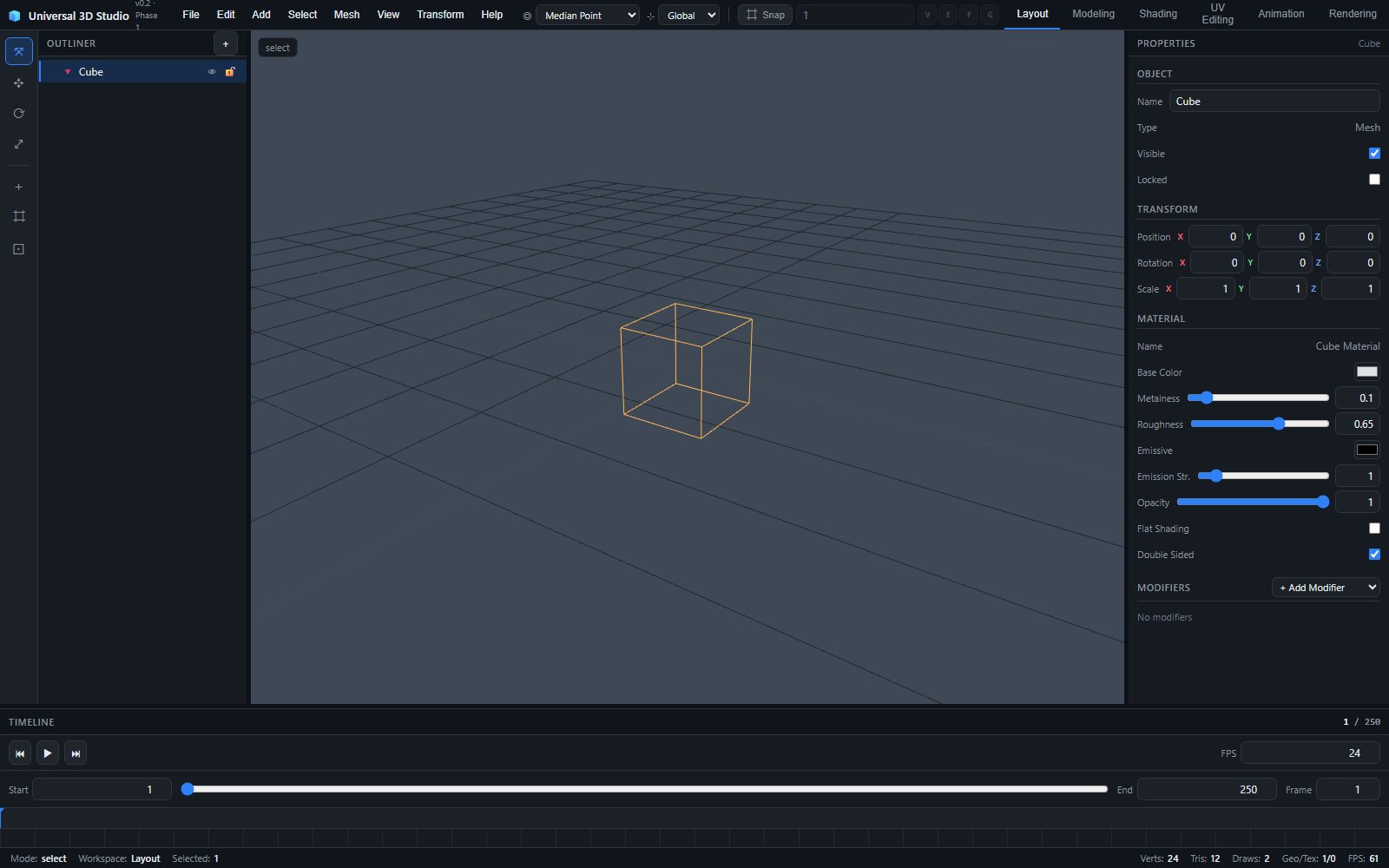Start timeline playback with the play button
The image size is (1389, 868).
click(48, 753)
